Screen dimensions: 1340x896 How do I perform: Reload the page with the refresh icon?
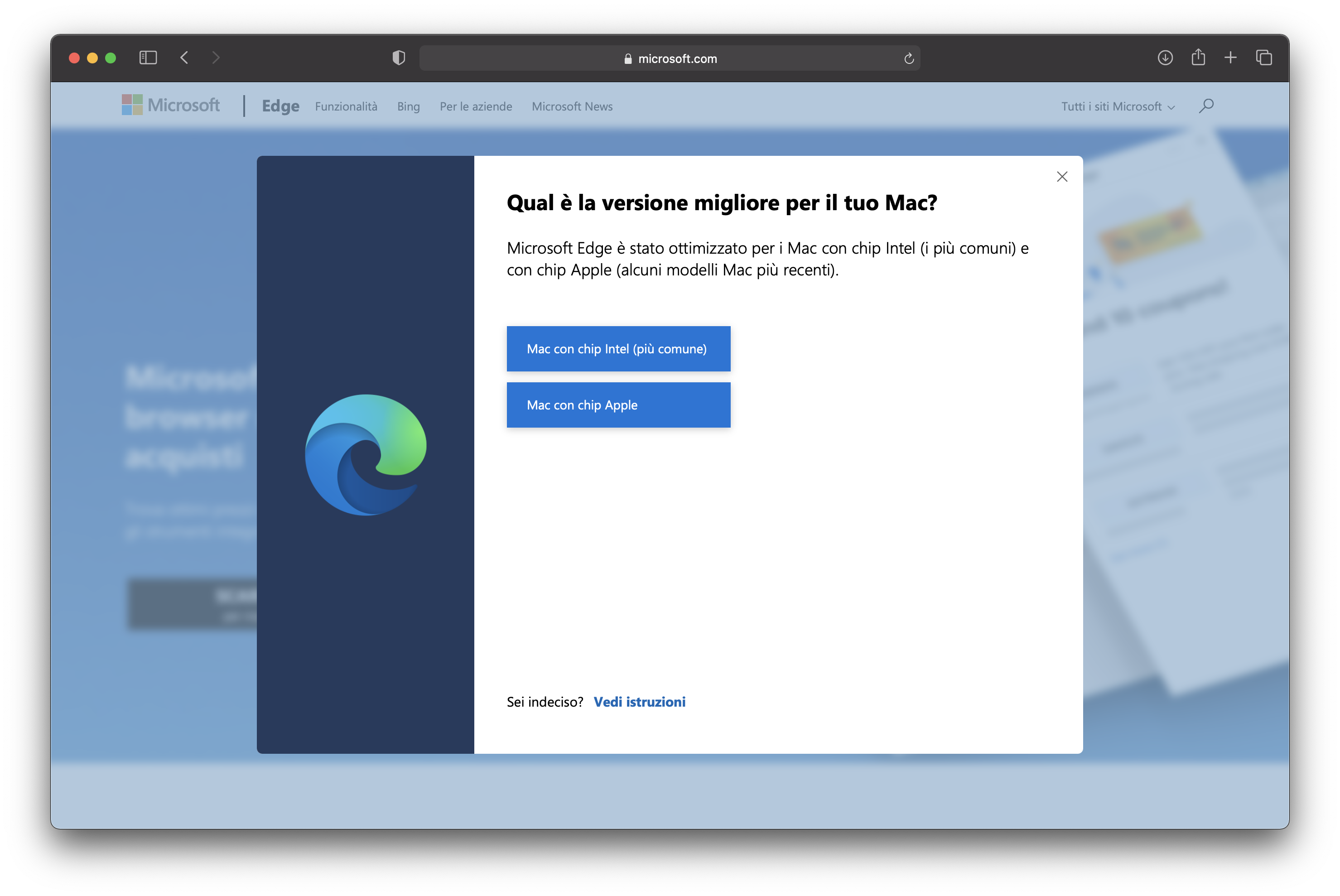tap(909, 58)
